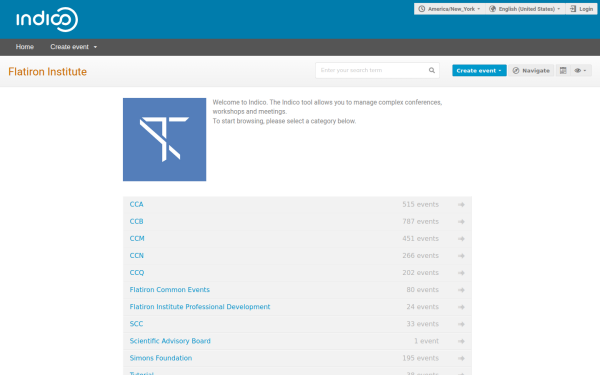
Task: Click the Navigate button
Action: 531,70
